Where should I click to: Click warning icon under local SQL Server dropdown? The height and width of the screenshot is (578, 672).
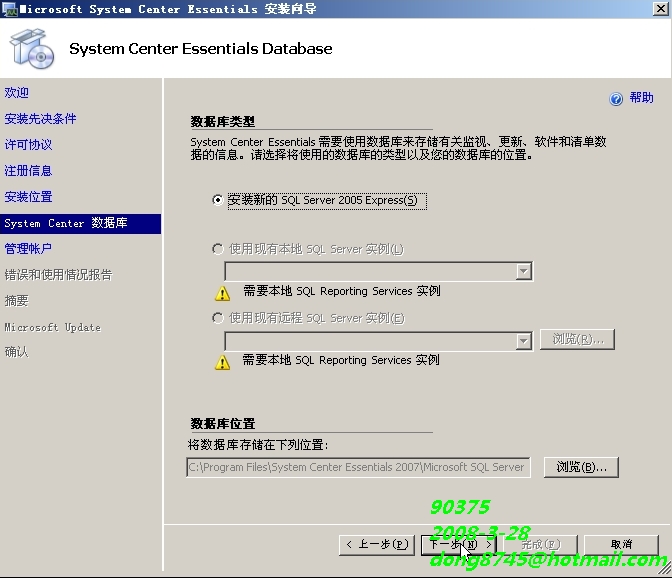[222, 293]
